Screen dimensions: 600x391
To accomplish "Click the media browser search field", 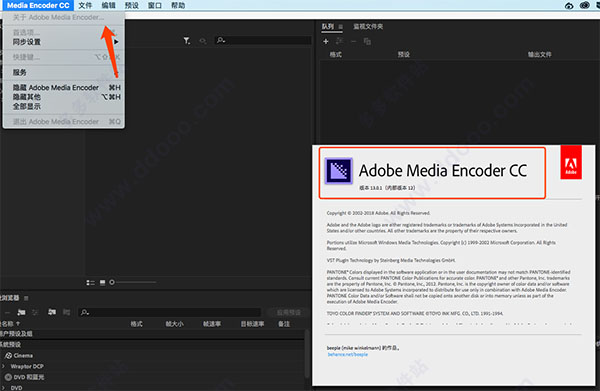I will (x=263, y=40).
